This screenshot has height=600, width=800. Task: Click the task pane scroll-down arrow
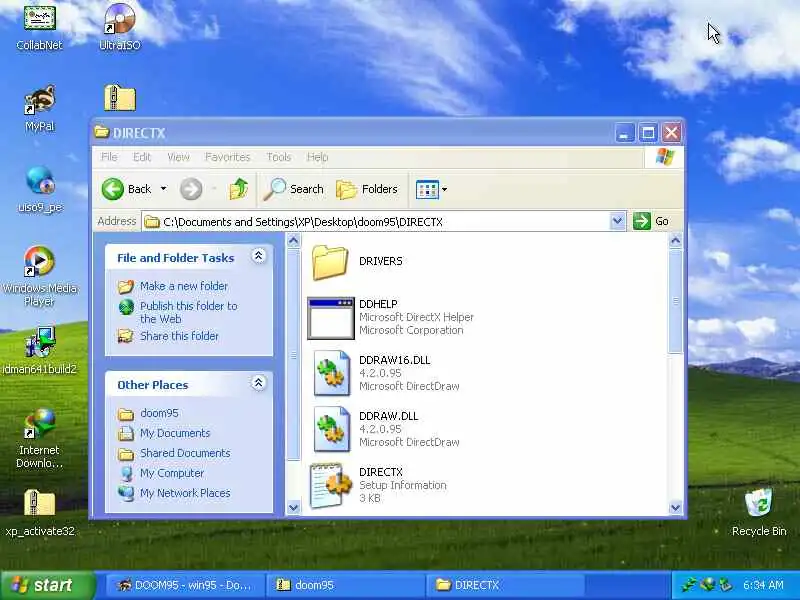[x=293, y=507]
